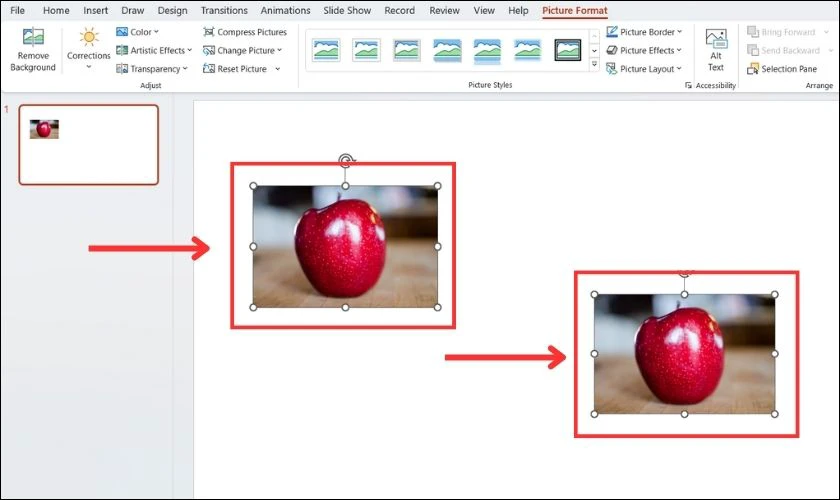Apply the sixth picture style thumbnail
The height and width of the screenshot is (500, 840).
[x=527, y=50]
